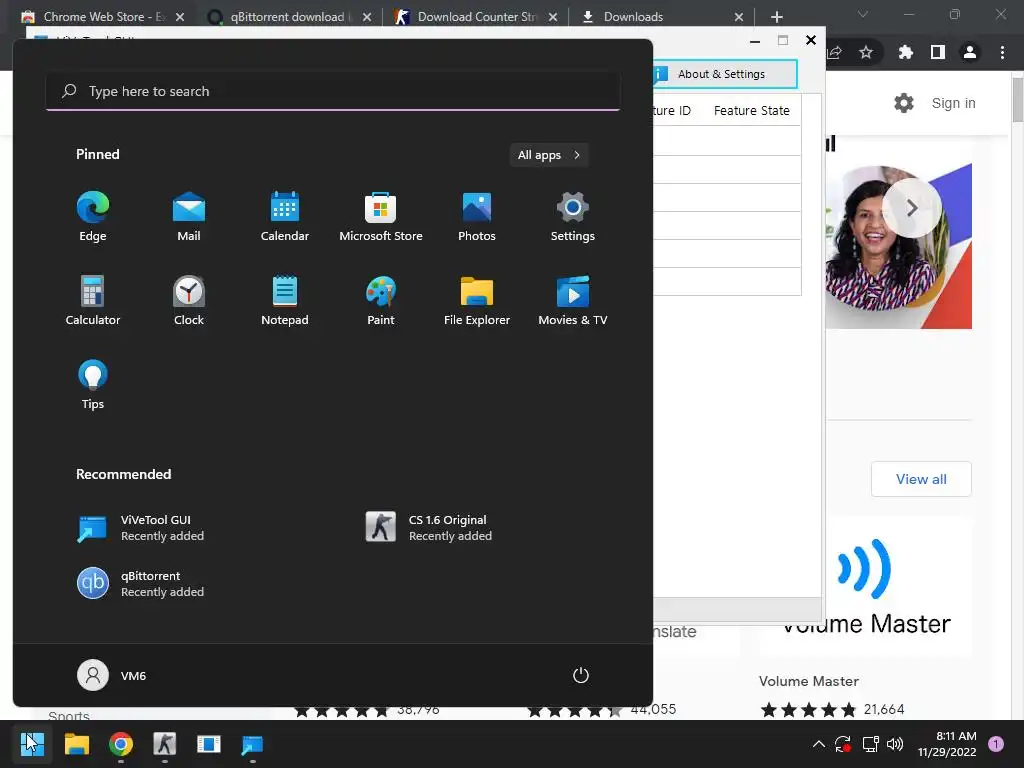The width and height of the screenshot is (1024, 768).
Task: Open Microsoft Store from pinned
Action: 381,217
